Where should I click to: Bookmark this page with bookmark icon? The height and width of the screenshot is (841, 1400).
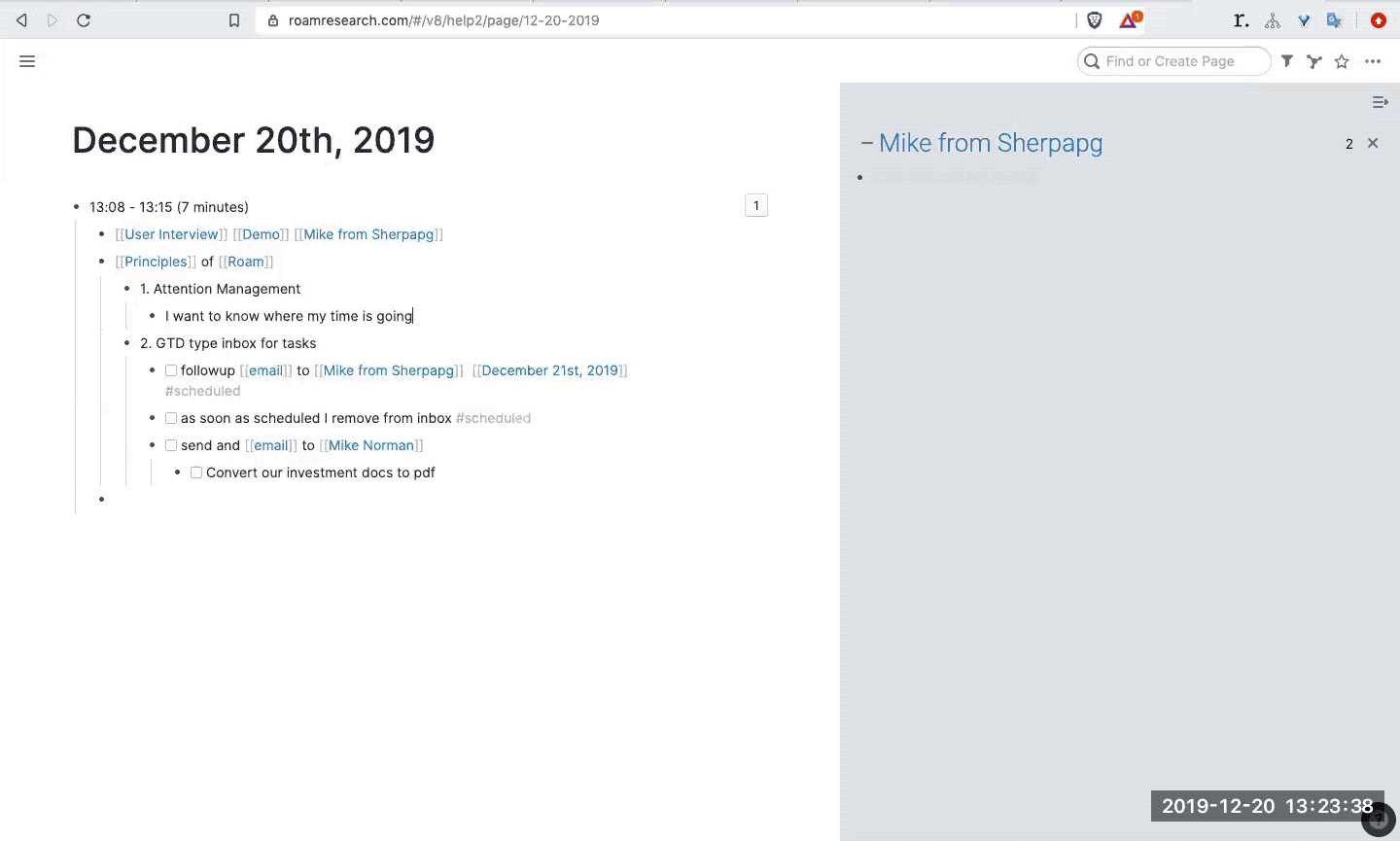(234, 20)
